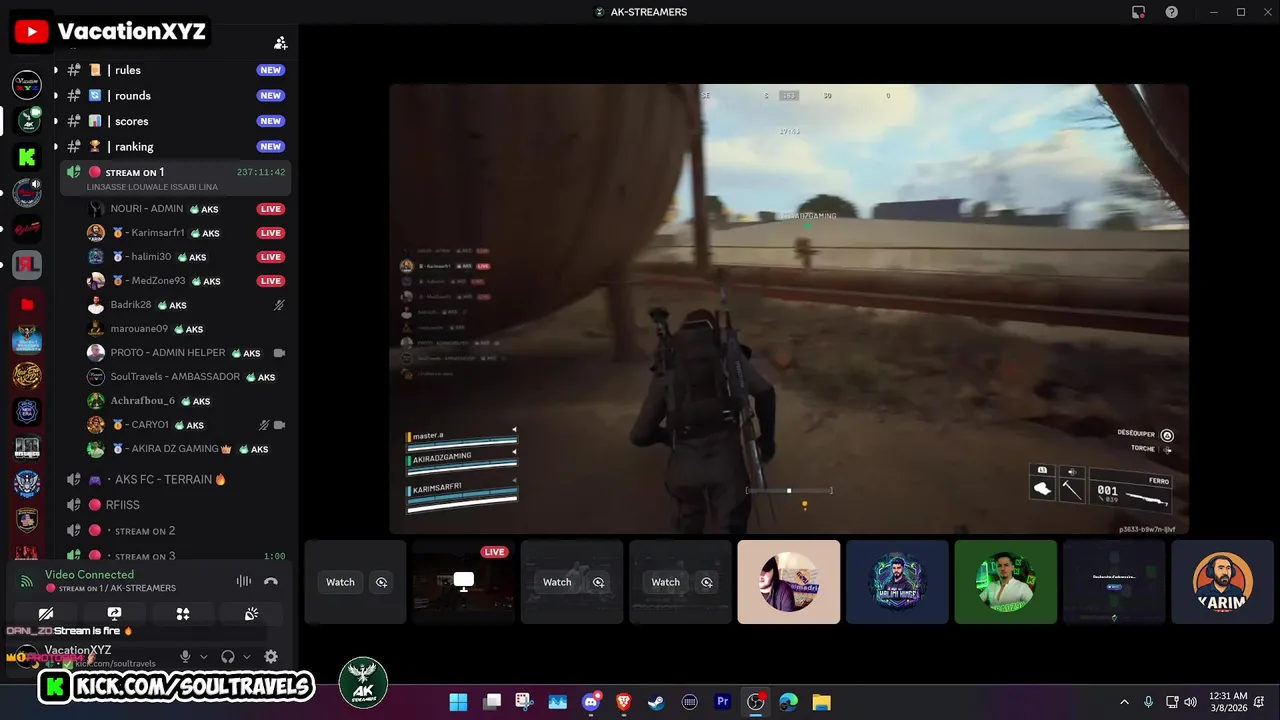Select the Halimi participant avatar tile
Image resolution: width=1280 pixels, height=720 pixels.
point(897,582)
